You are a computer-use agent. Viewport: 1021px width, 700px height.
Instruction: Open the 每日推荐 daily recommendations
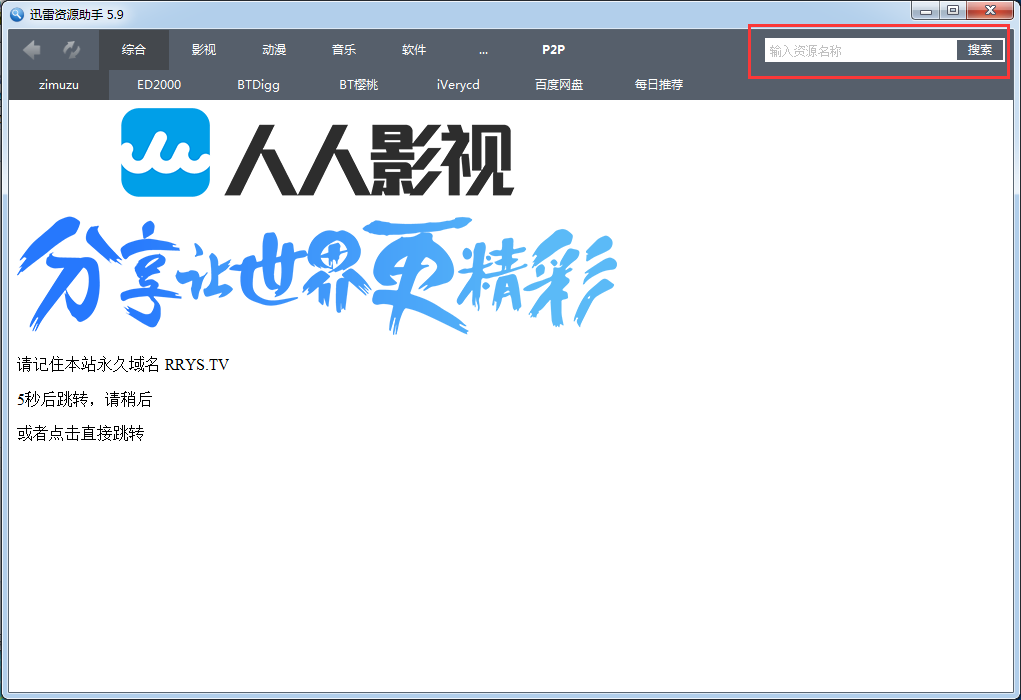[658, 85]
